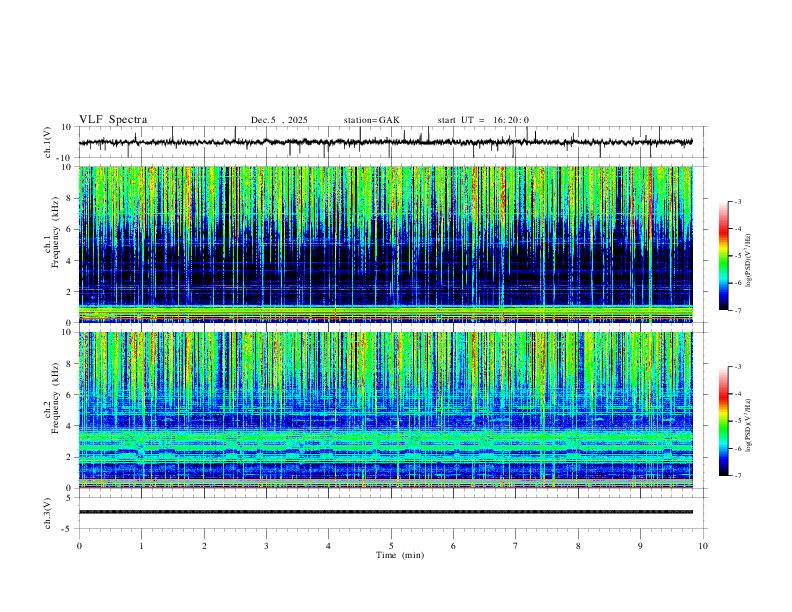
Task: Click the "ch.1(V)" waveform axis label
Action: (48, 142)
